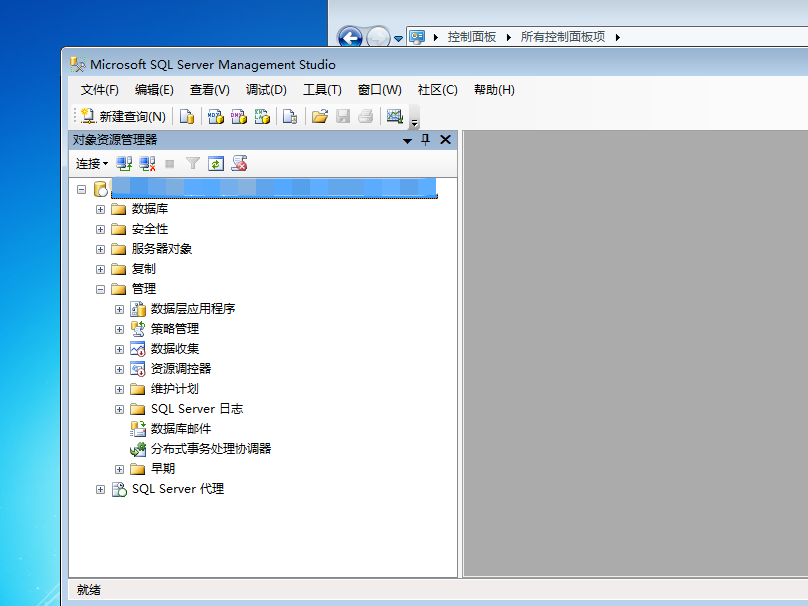
Task: Select the highlighted server name node
Action: tap(274, 188)
